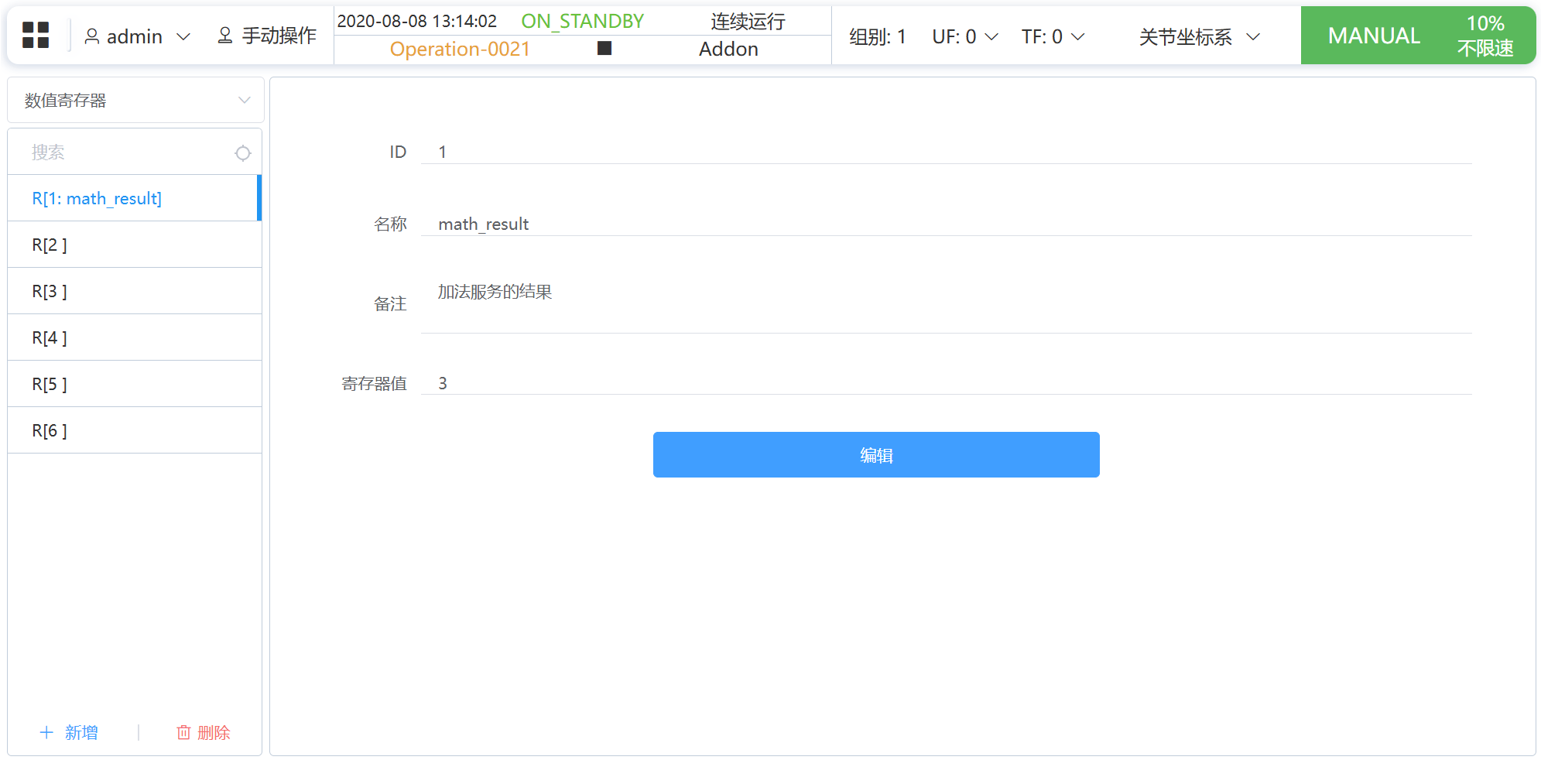This screenshot has height=784, width=1541.
Task: Select register R[1: math_result]
Action: tap(97, 199)
